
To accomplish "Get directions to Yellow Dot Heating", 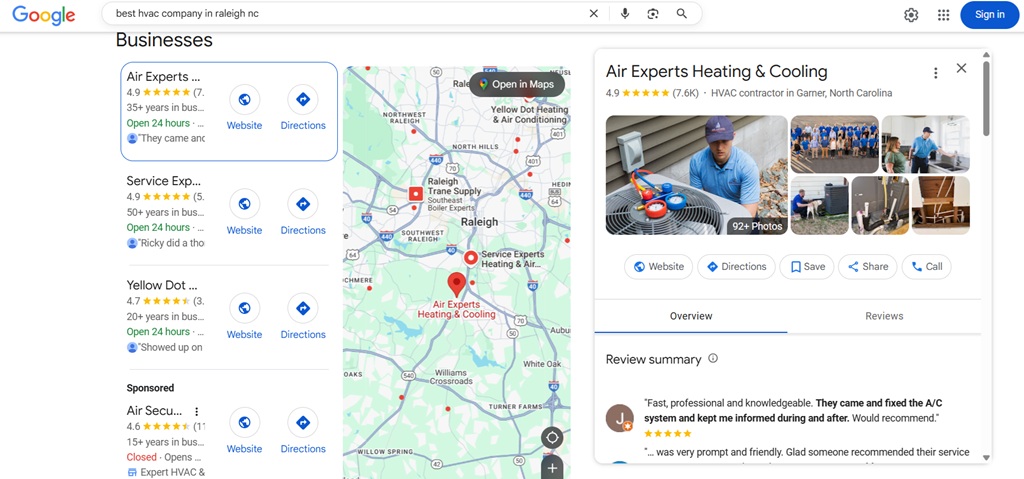I will coord(302,308).
